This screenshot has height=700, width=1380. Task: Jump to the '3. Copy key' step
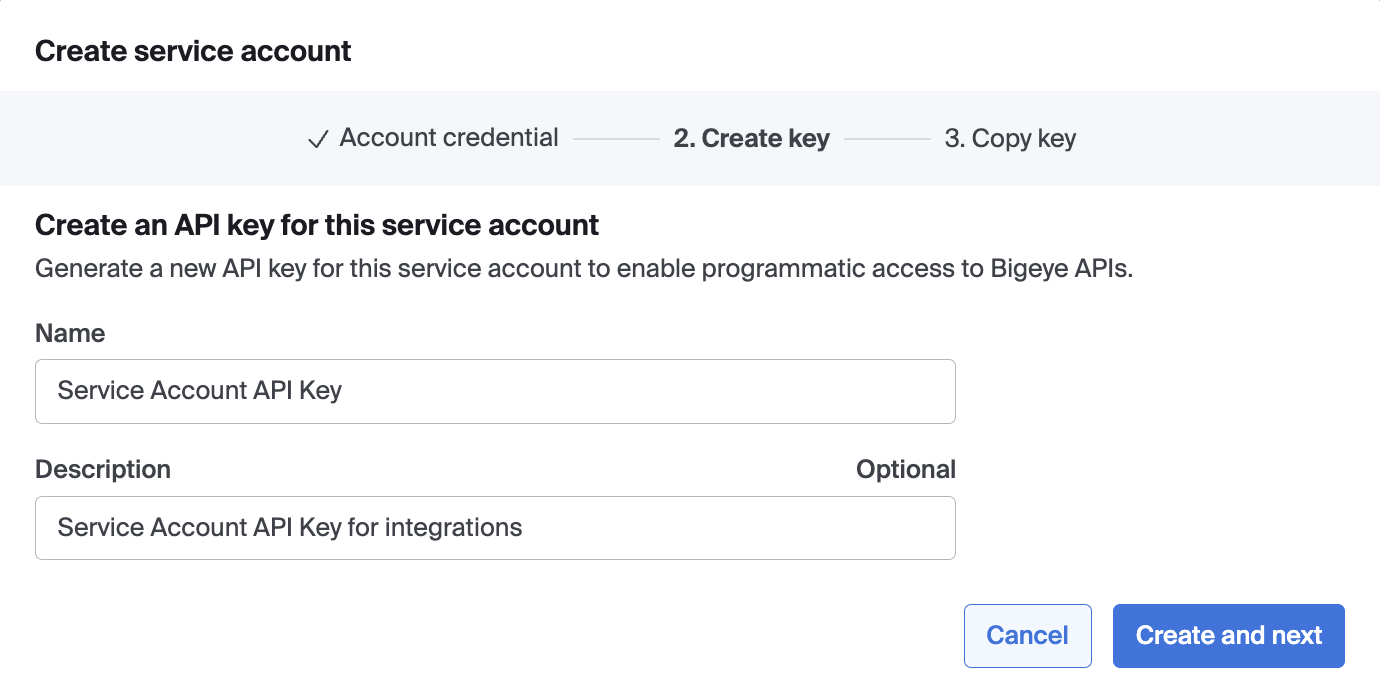pos(1010,138)
